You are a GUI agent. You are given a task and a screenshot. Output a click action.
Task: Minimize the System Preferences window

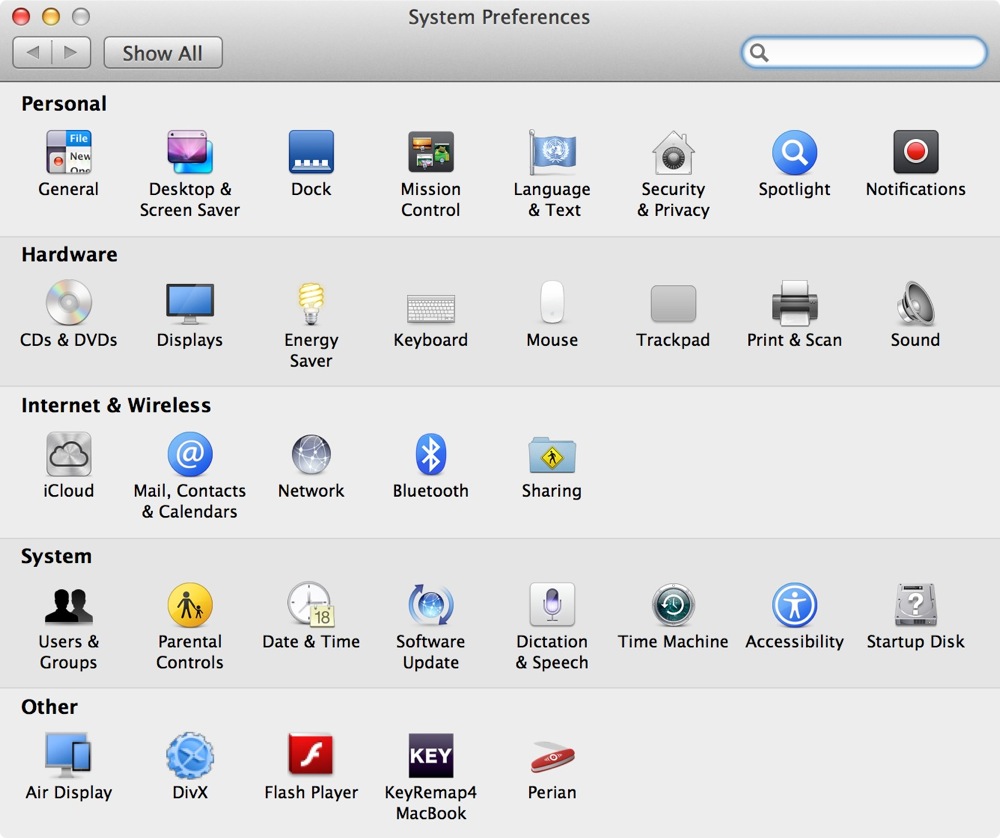point(51,17)
